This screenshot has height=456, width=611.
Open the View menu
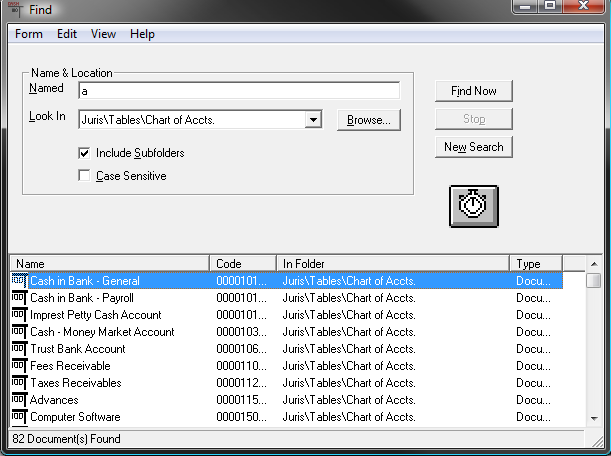(103, 34)
